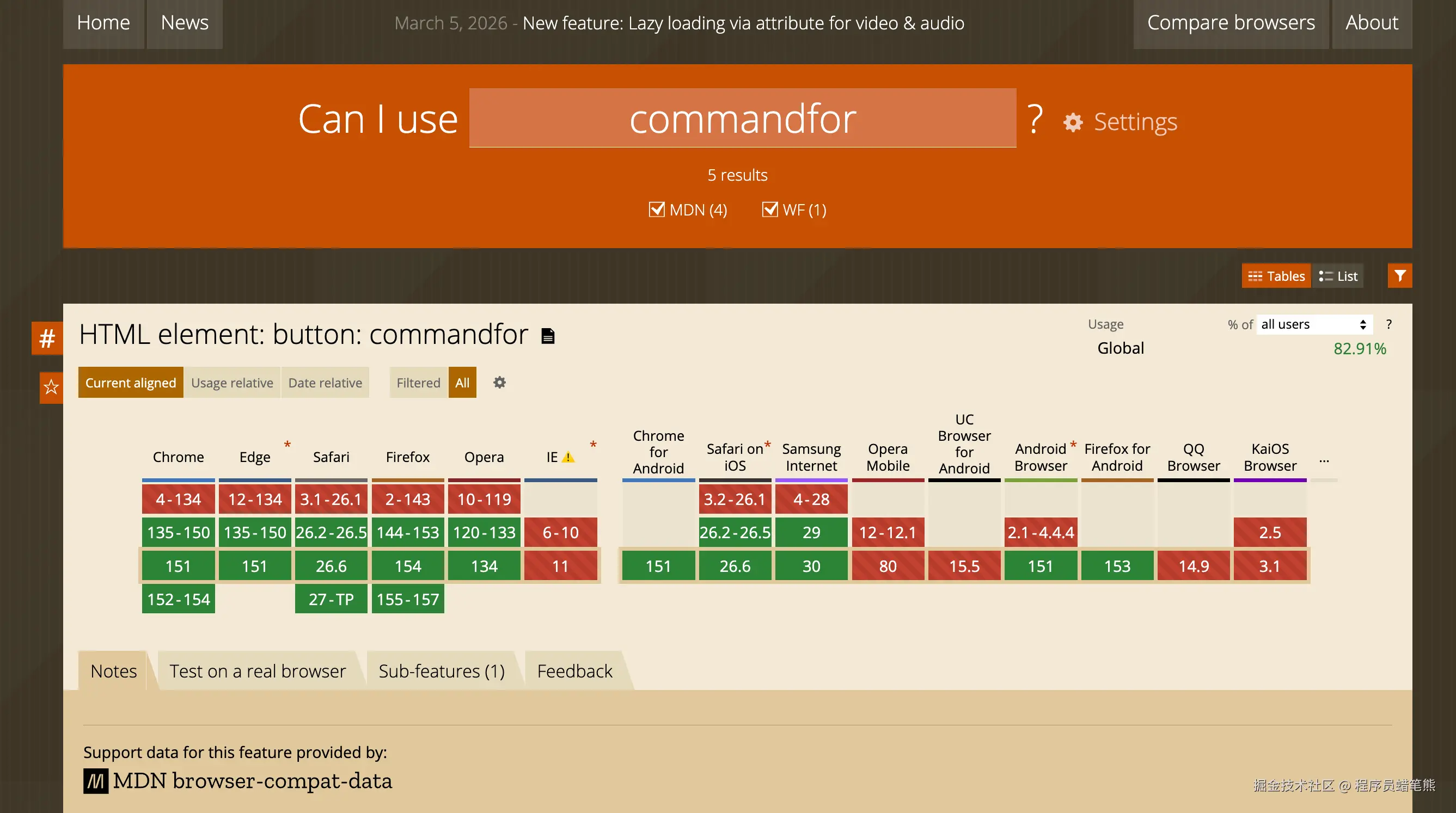The image size is (1456, 813).
Task: Click Firefox version cell 144-153
Action: pyautogui.click(x=407, y=532)
